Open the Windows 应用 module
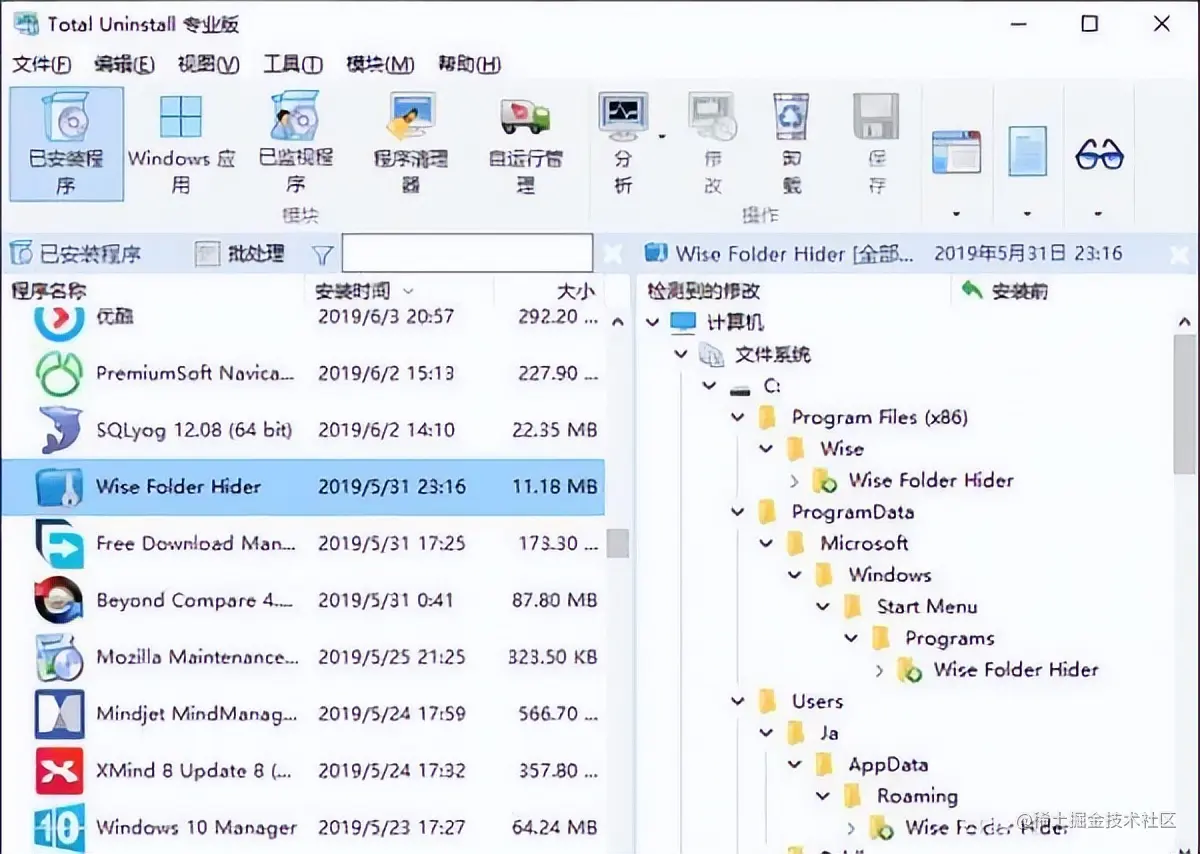This screenshot has width=1200, height=854. pyautogui.click(x=181, y=143)
